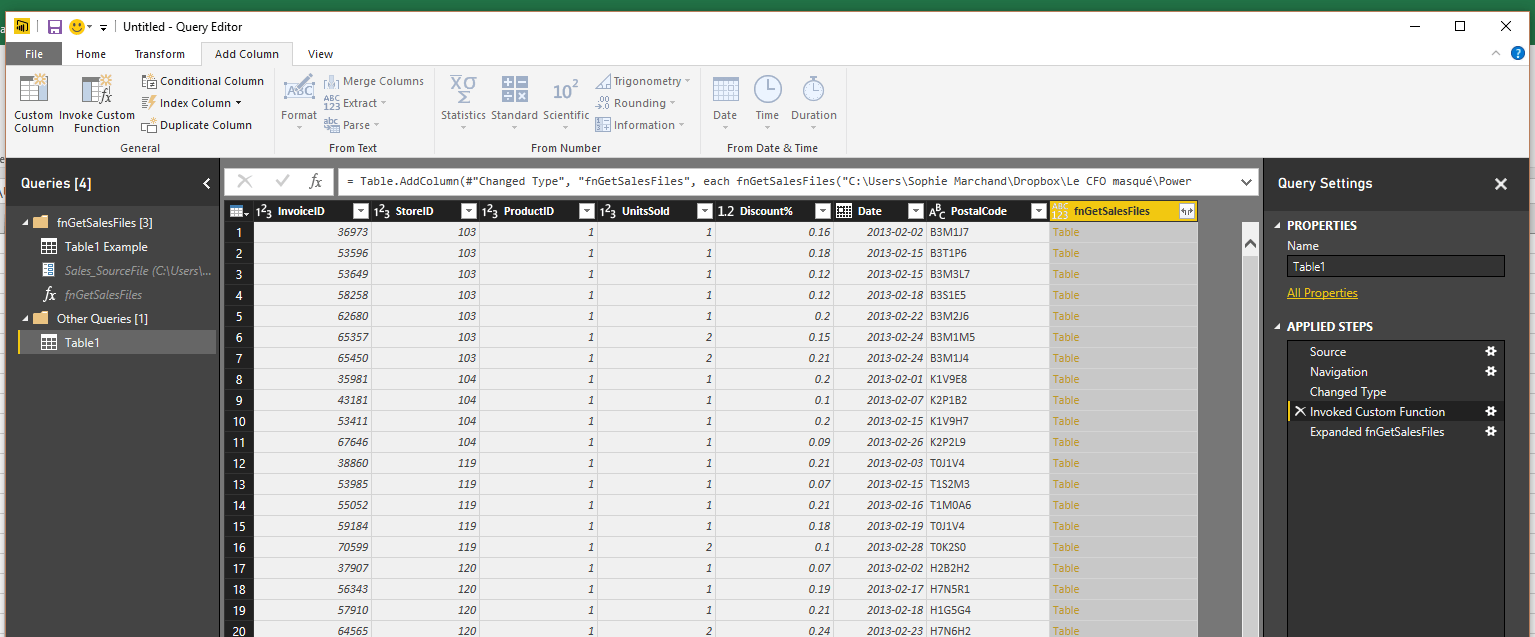The width and height of the screenshot is (1535, 637).
Task: Open the StoreID column filter dropdown
Action: pos(468,211)
